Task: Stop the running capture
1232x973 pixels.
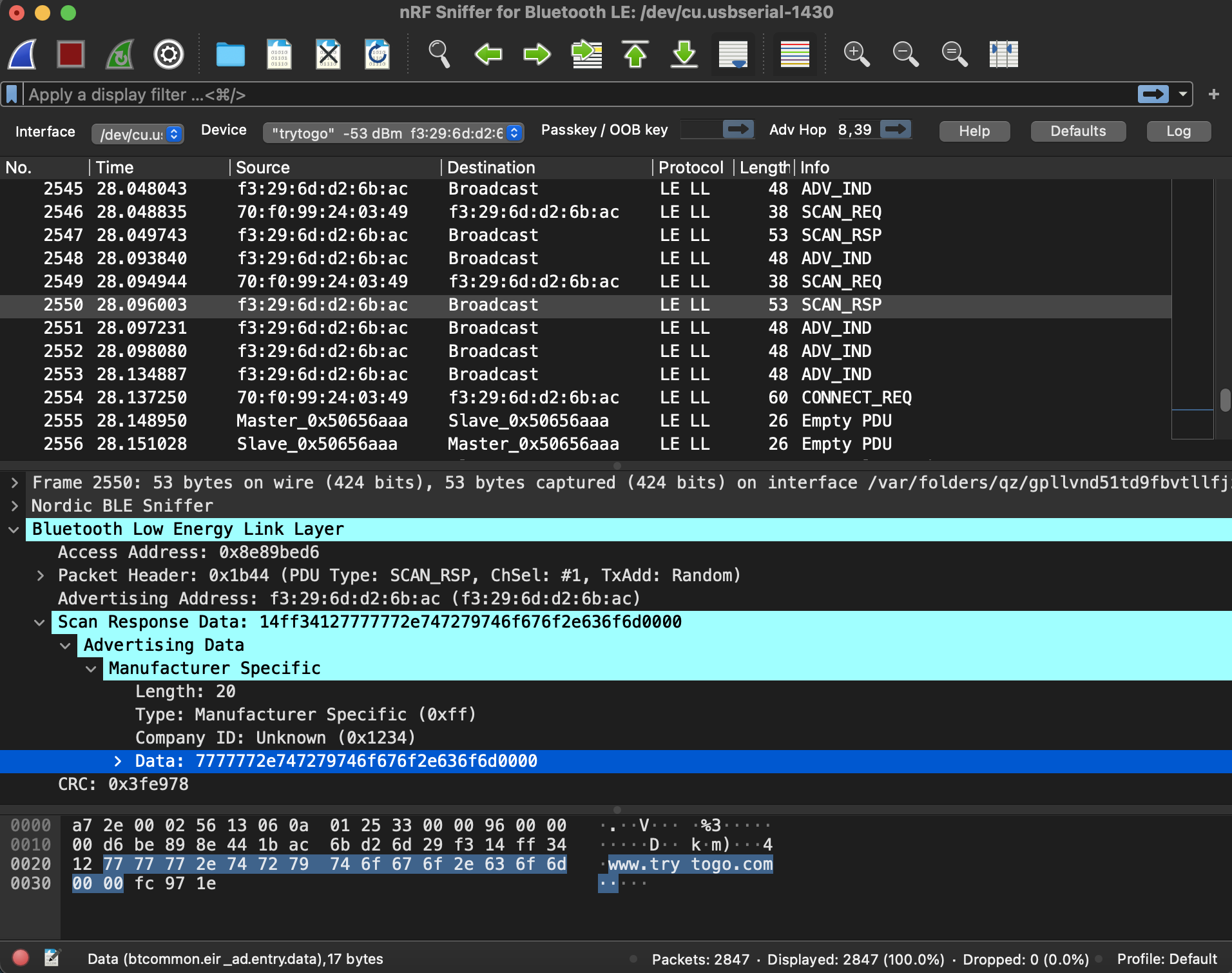Action: point(71,54)
